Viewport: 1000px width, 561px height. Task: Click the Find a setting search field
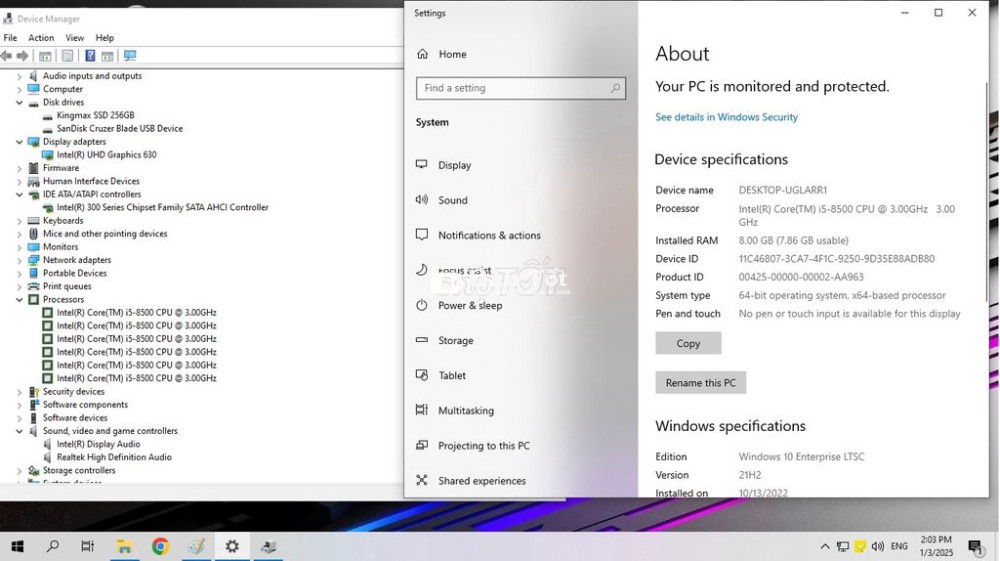click(520, 88)
